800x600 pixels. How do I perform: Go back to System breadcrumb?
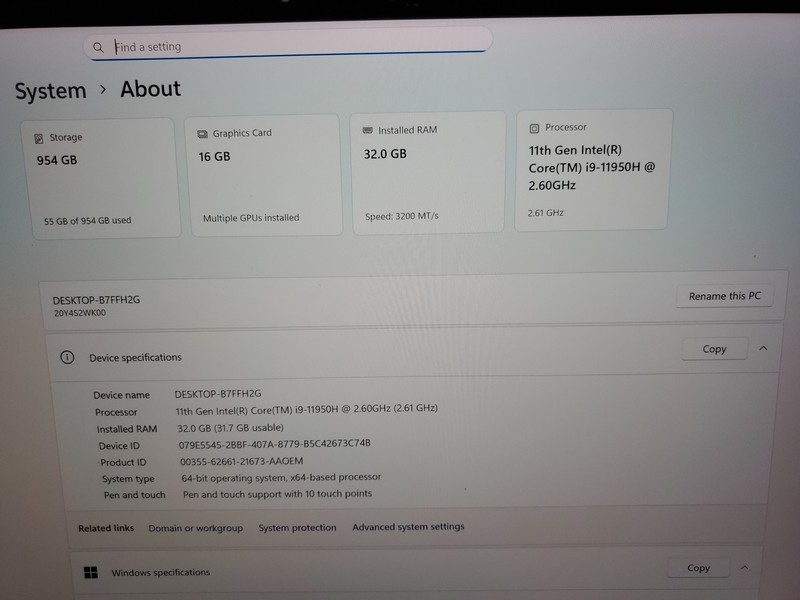pos(51,91)
